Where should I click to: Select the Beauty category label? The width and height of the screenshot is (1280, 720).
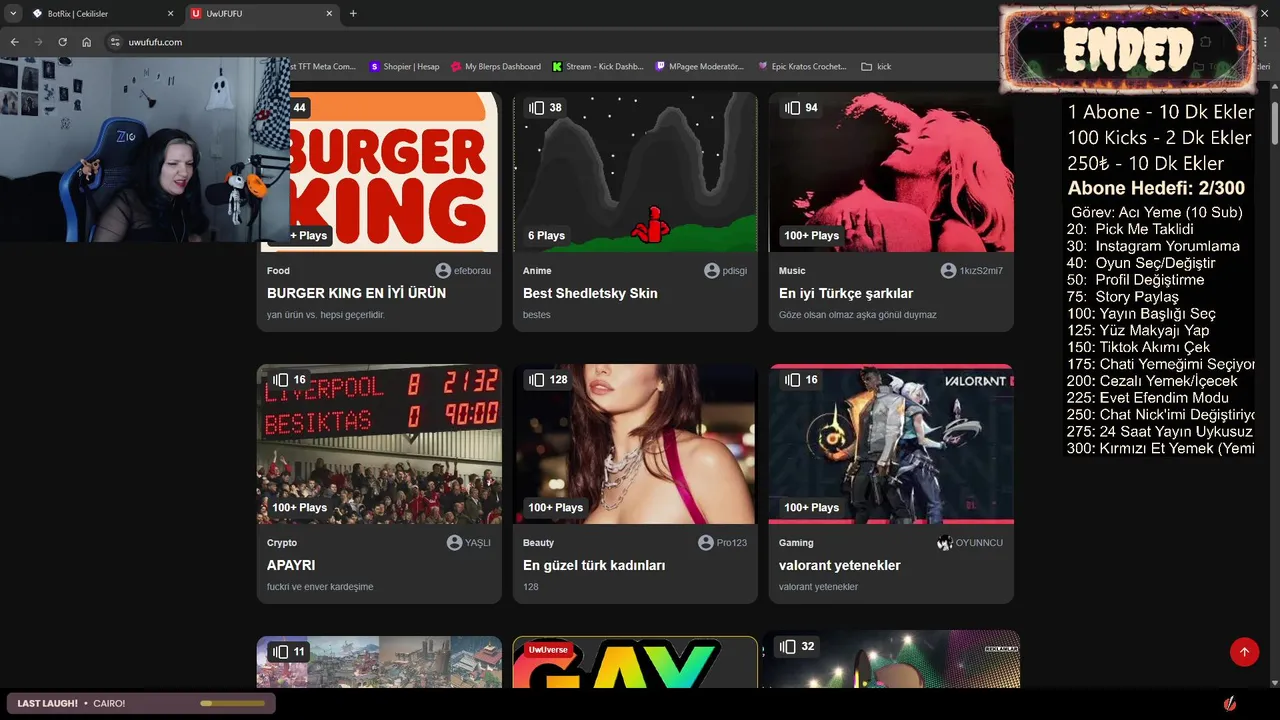[x=538, y=543]
